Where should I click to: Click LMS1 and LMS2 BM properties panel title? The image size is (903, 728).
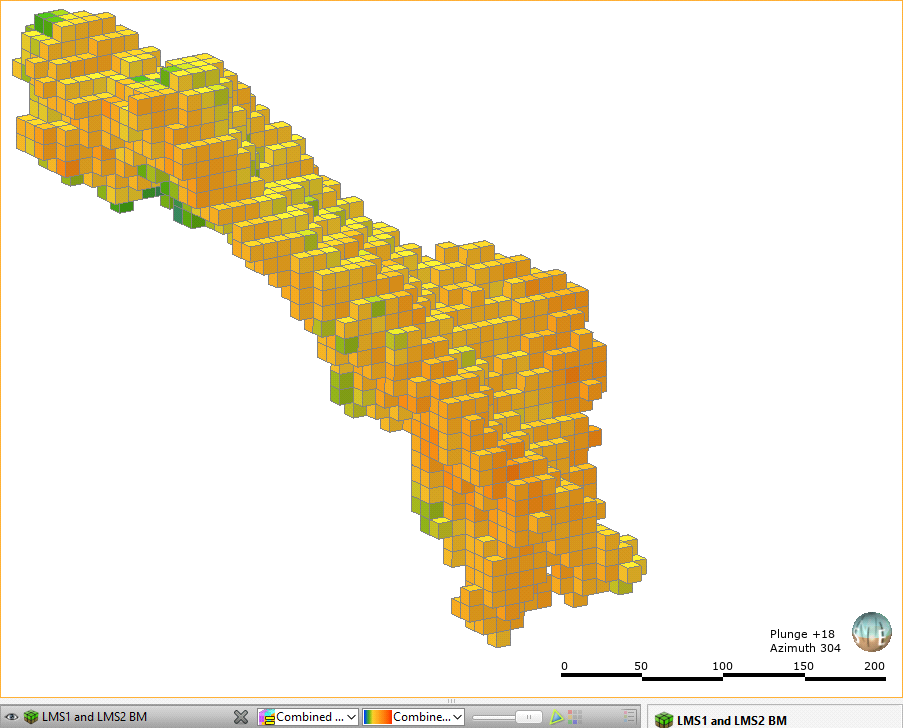click(731, 720)
